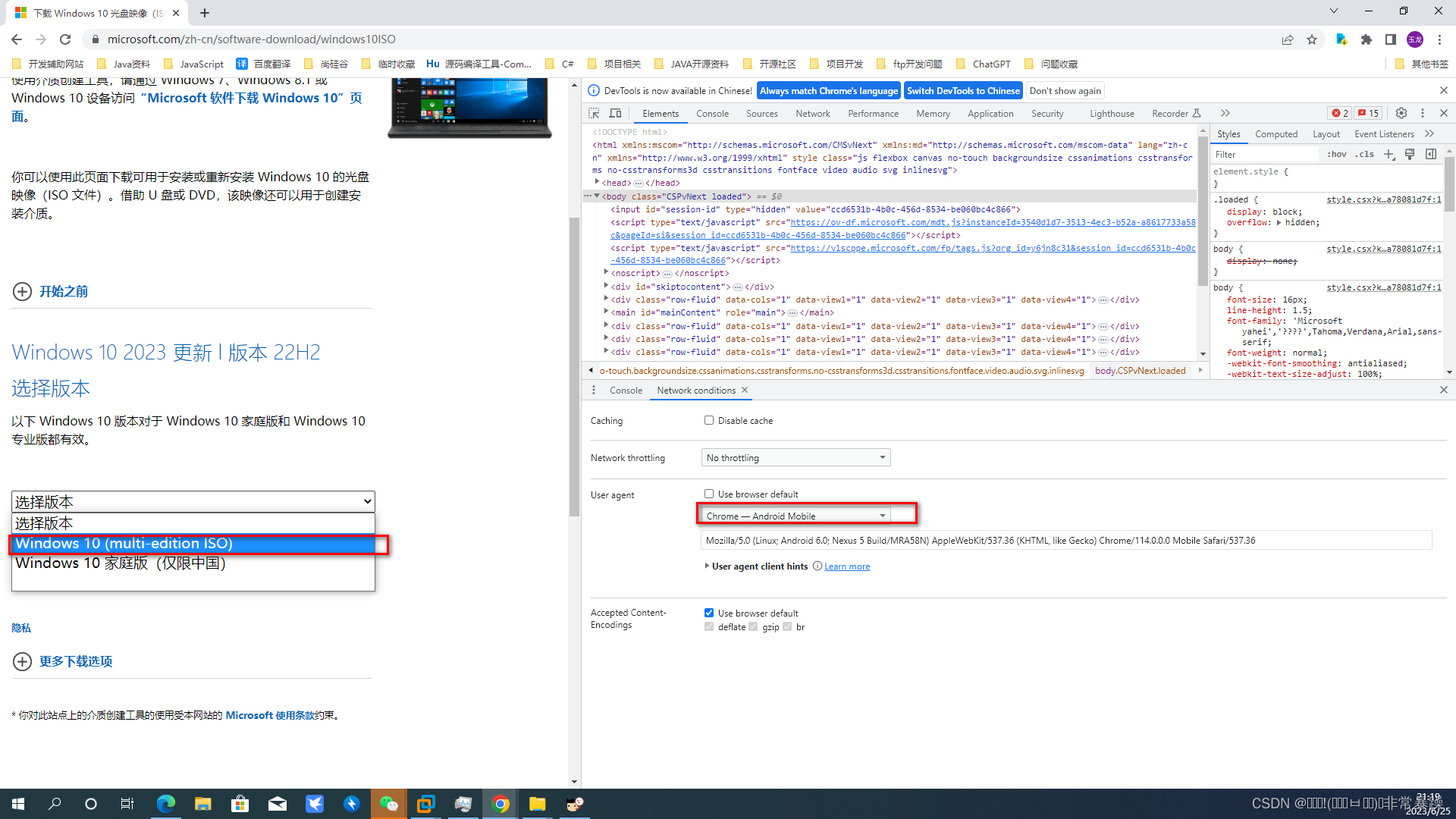Open Microsoft Edge from the taskbar
The image size is (1456, 819).
[165, 804]
